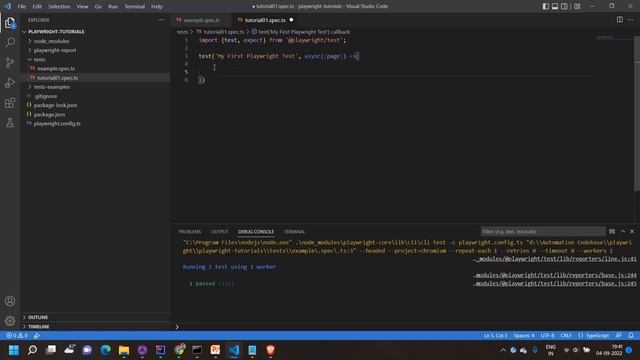Maximize the panel with chevron up
Viewport: 640px width, 360px height.
[x=623, y=231]
